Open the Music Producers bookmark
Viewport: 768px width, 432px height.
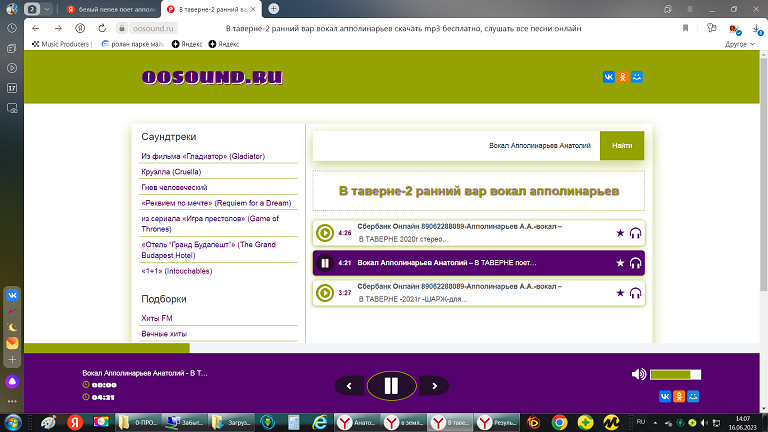click(62, 44)
